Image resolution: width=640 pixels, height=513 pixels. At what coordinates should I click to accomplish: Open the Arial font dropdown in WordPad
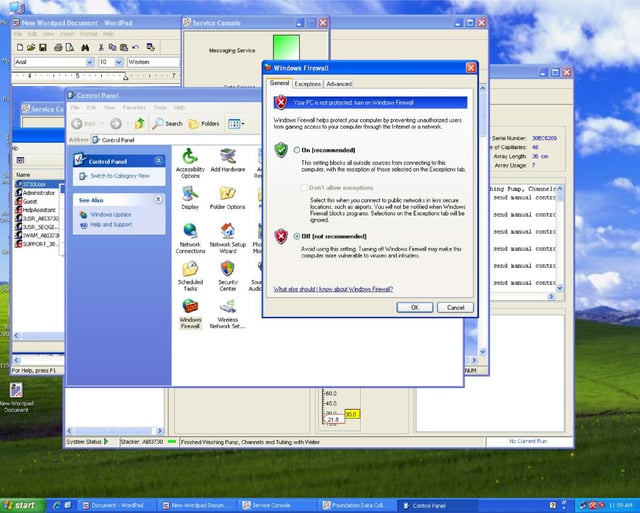pos(90,62)
